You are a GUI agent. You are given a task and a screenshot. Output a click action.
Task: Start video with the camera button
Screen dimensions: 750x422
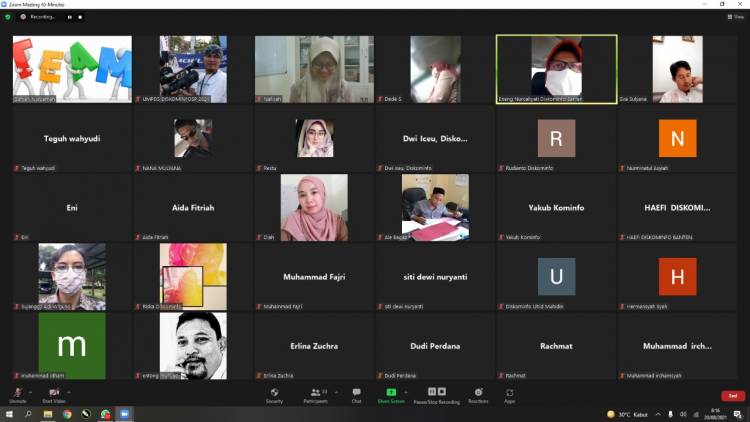tap(54, 394)
